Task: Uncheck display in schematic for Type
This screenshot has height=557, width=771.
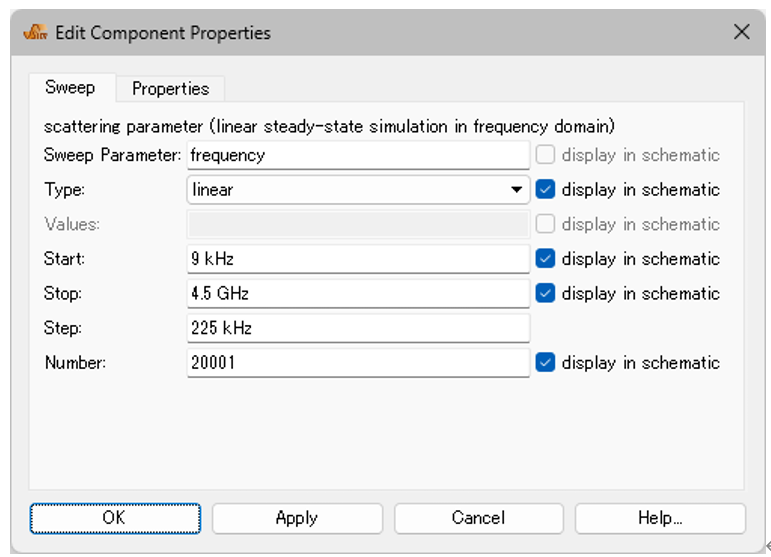Action: 545,189
